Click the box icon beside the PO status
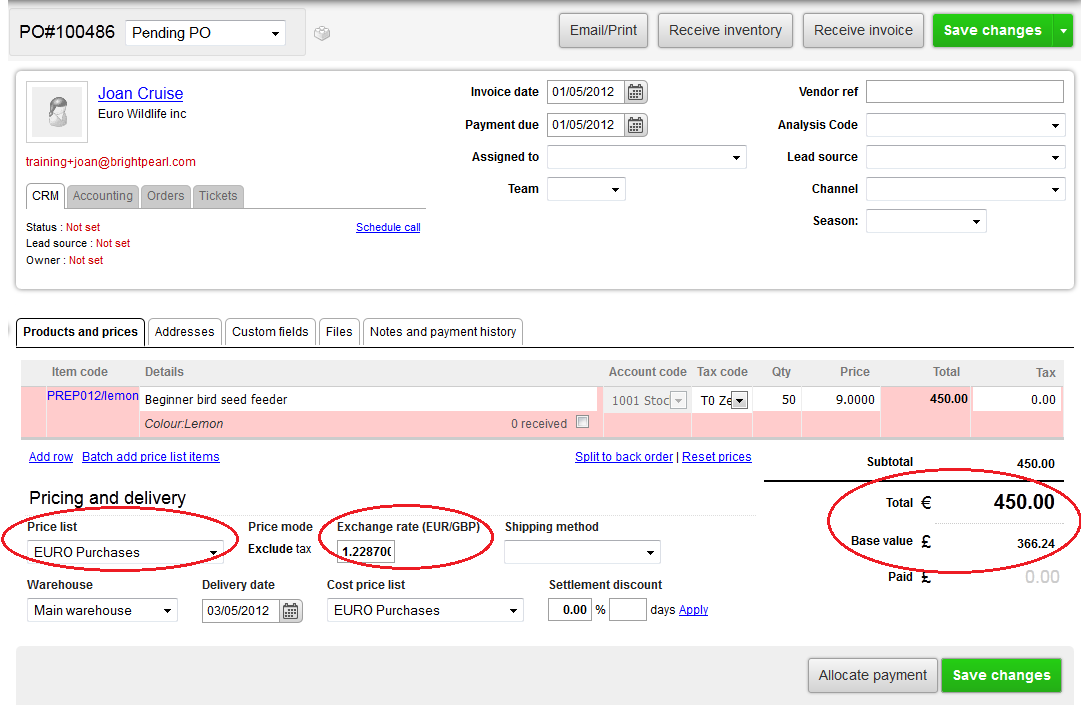The image size is (1081, 710). coord(322,33)
